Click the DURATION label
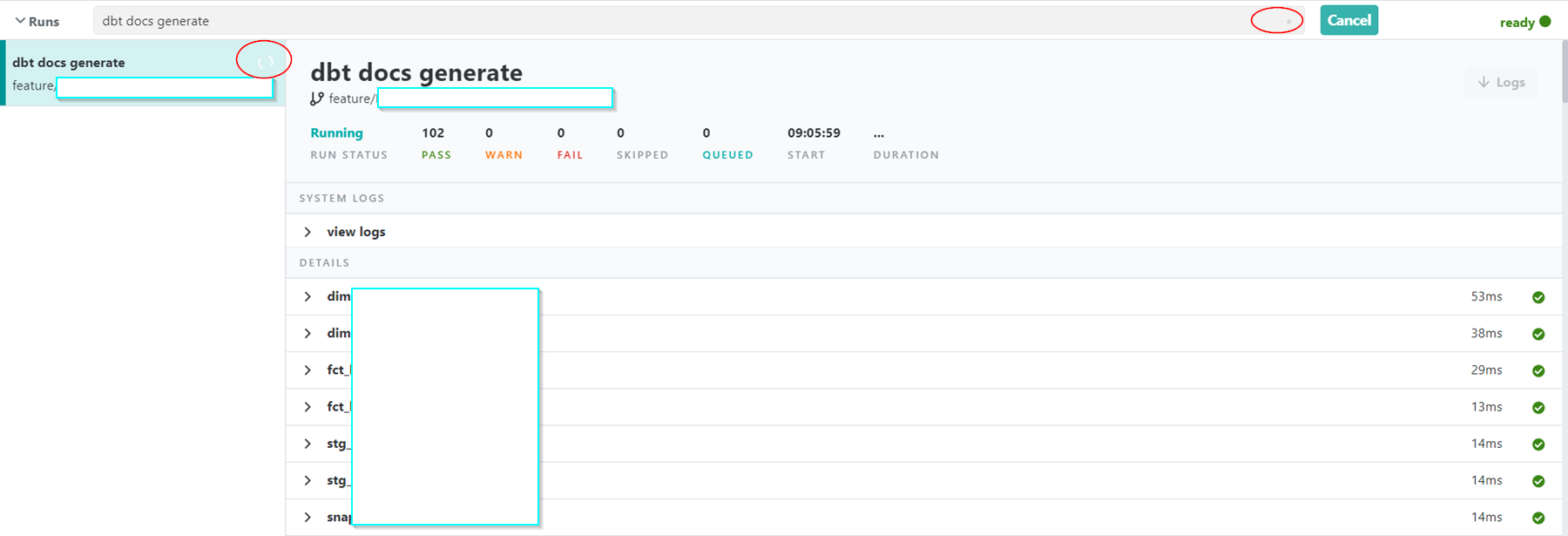The image size is (1568, 536). [906, 154]
